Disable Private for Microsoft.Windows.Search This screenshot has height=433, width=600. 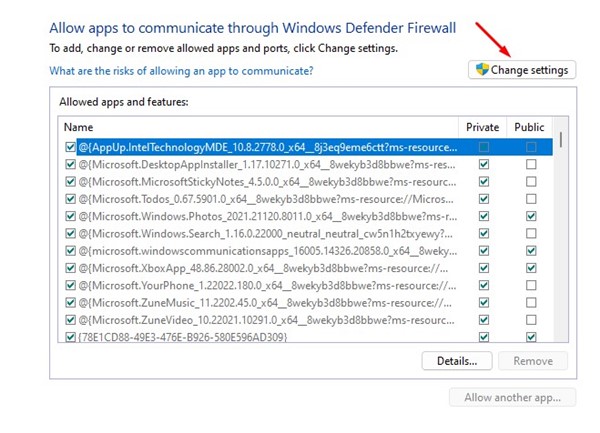pyautogui.click(x=484, y=233)
